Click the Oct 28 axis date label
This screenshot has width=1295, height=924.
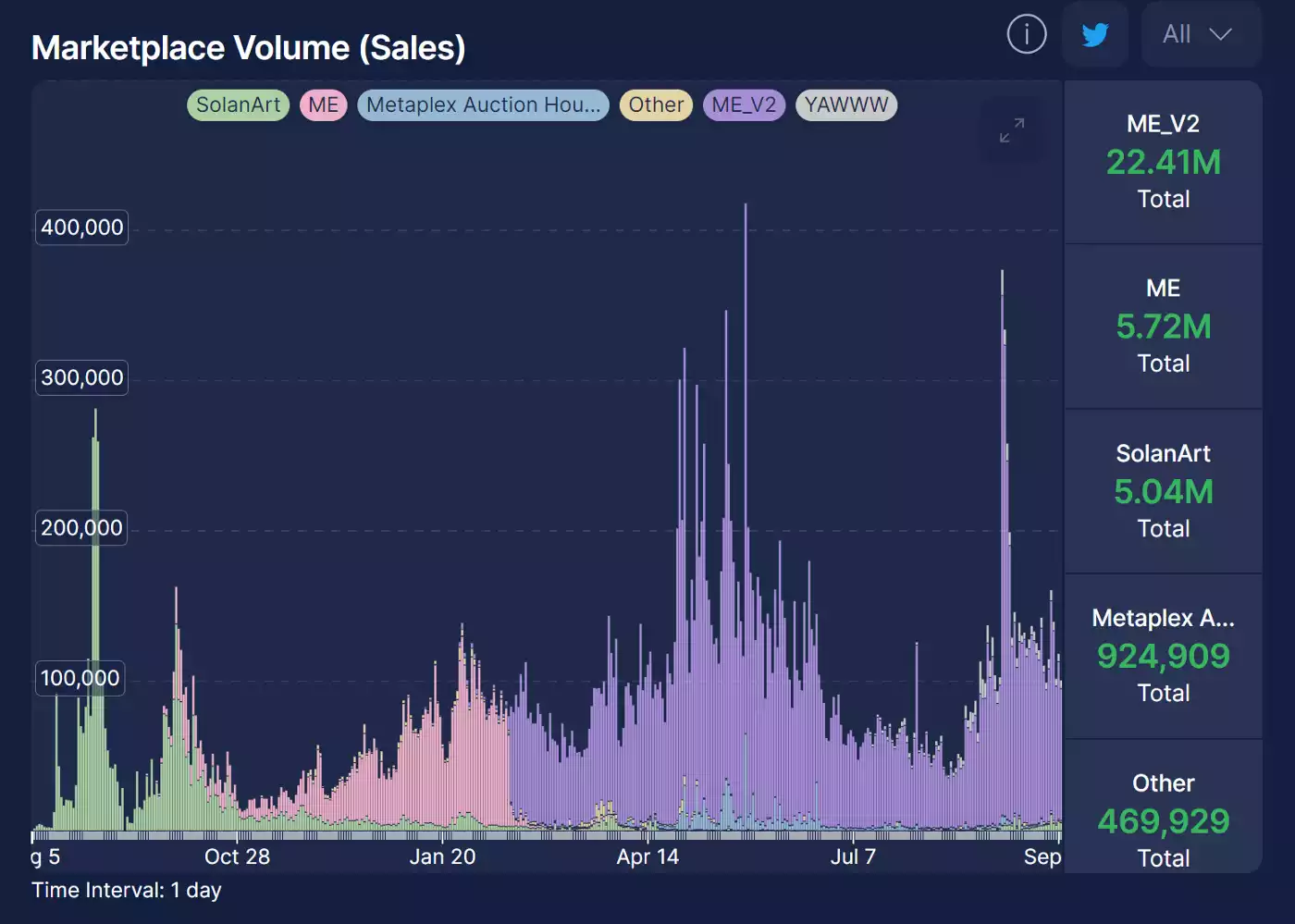pyautogui.click(x=237, y=857)
